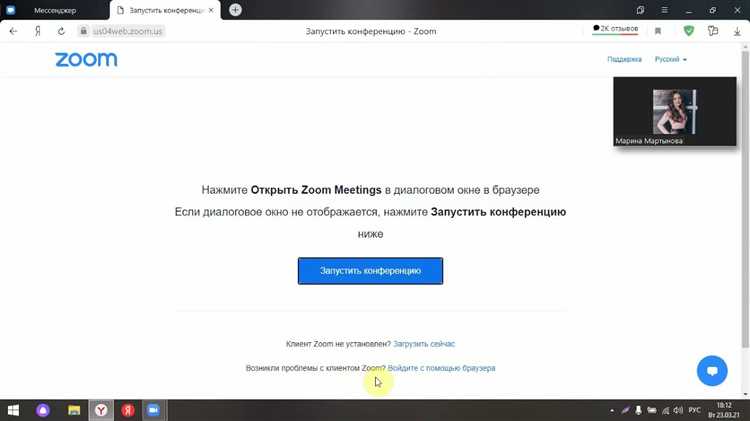Image resolution: width=750 pixels, height=421 pixels.
Task: Click the microphone tray icon
Action: 638,410
